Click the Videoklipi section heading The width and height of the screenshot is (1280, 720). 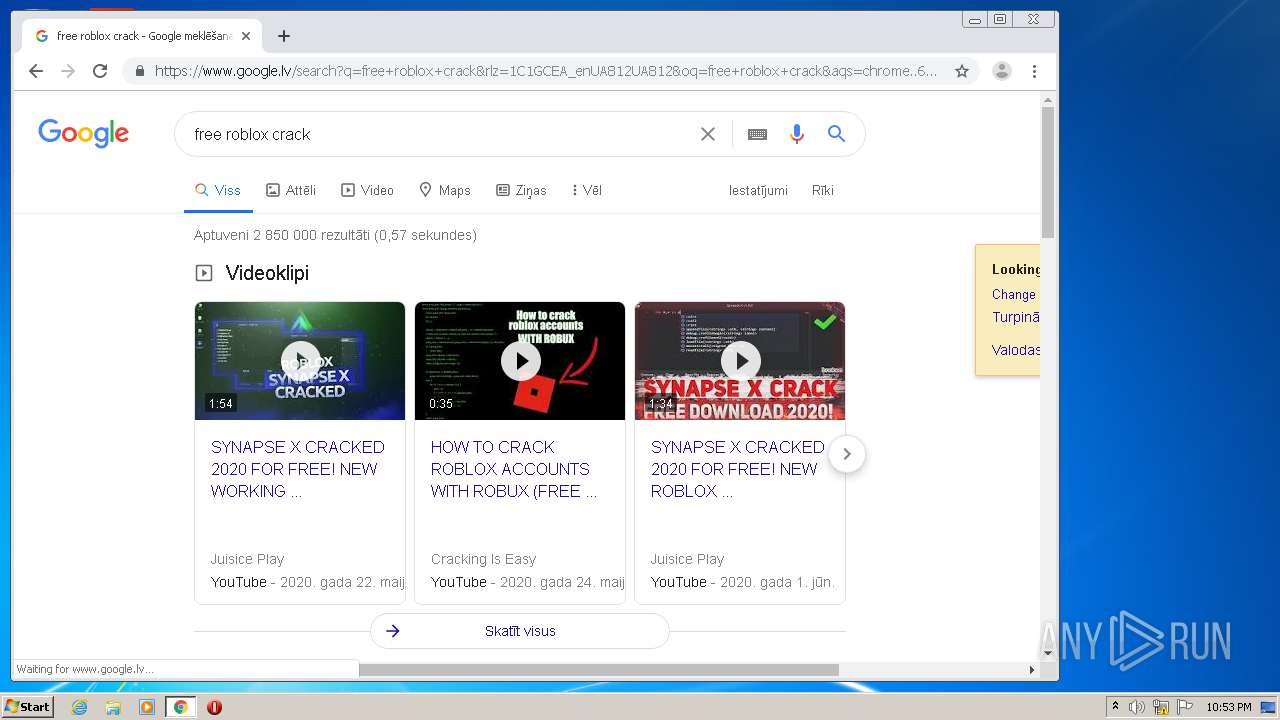pyautogui.click(x=267, y=273)
